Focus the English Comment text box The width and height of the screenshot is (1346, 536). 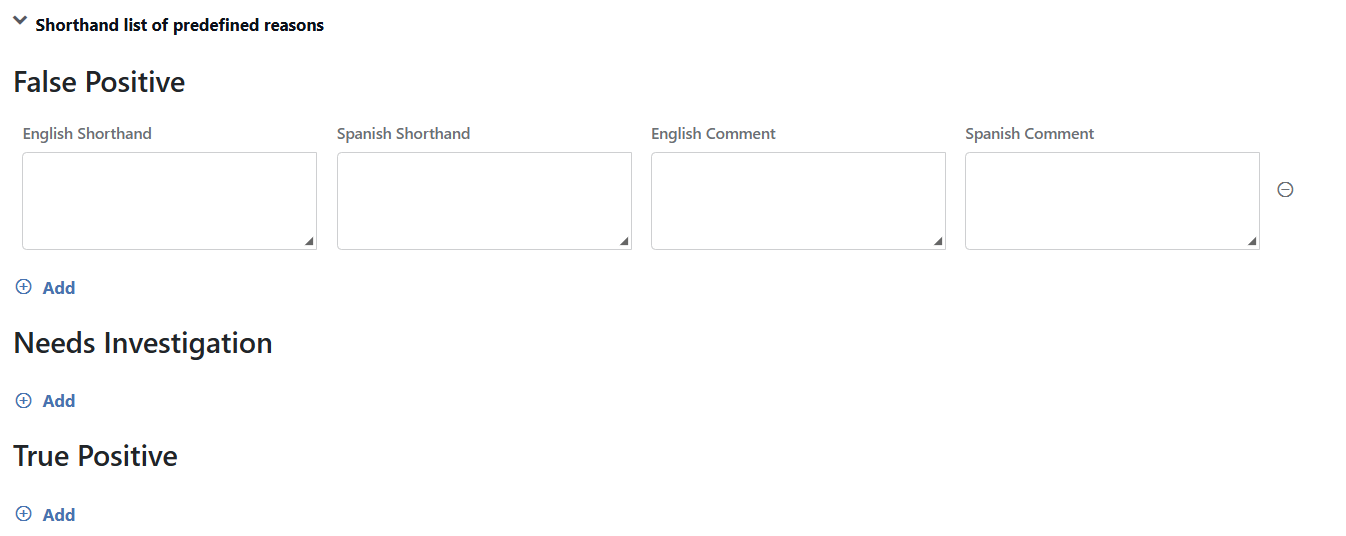point(798,201)
